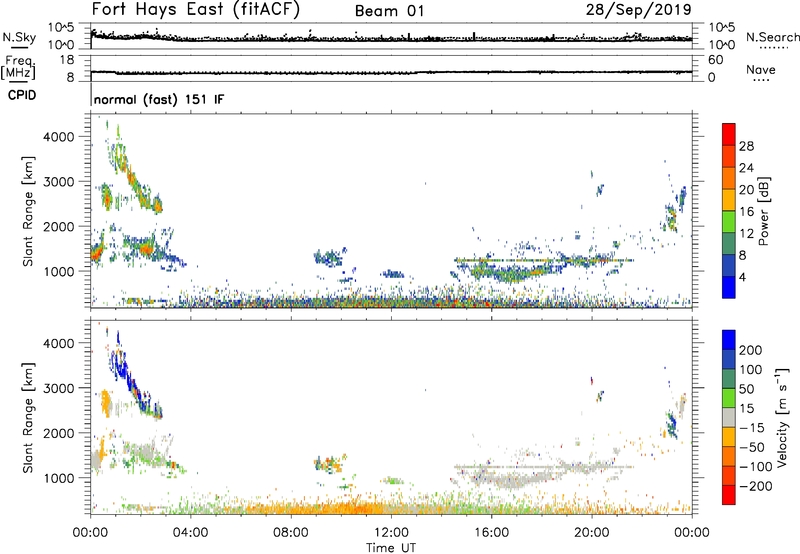Click velocity color bar value '-200'
Image resolution: width=800 pixels, height=554 pixels.
point(756,486)
